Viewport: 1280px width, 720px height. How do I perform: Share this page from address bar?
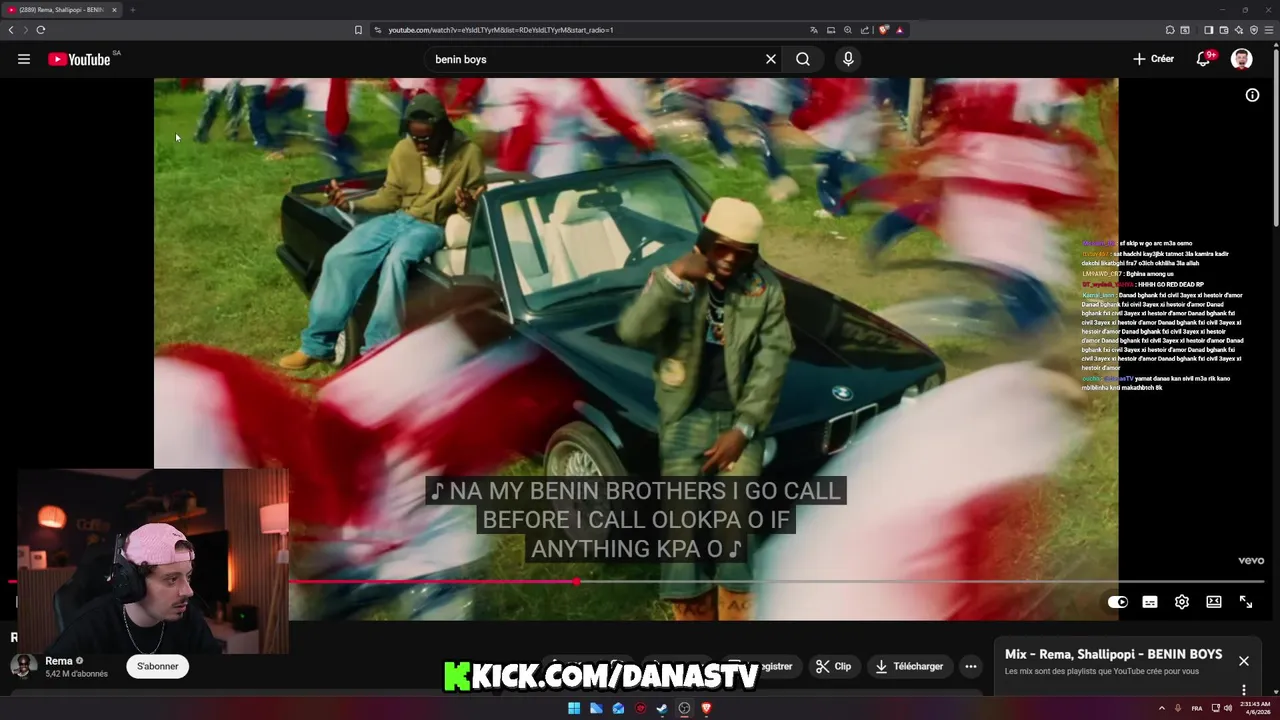tap(865, 30)
